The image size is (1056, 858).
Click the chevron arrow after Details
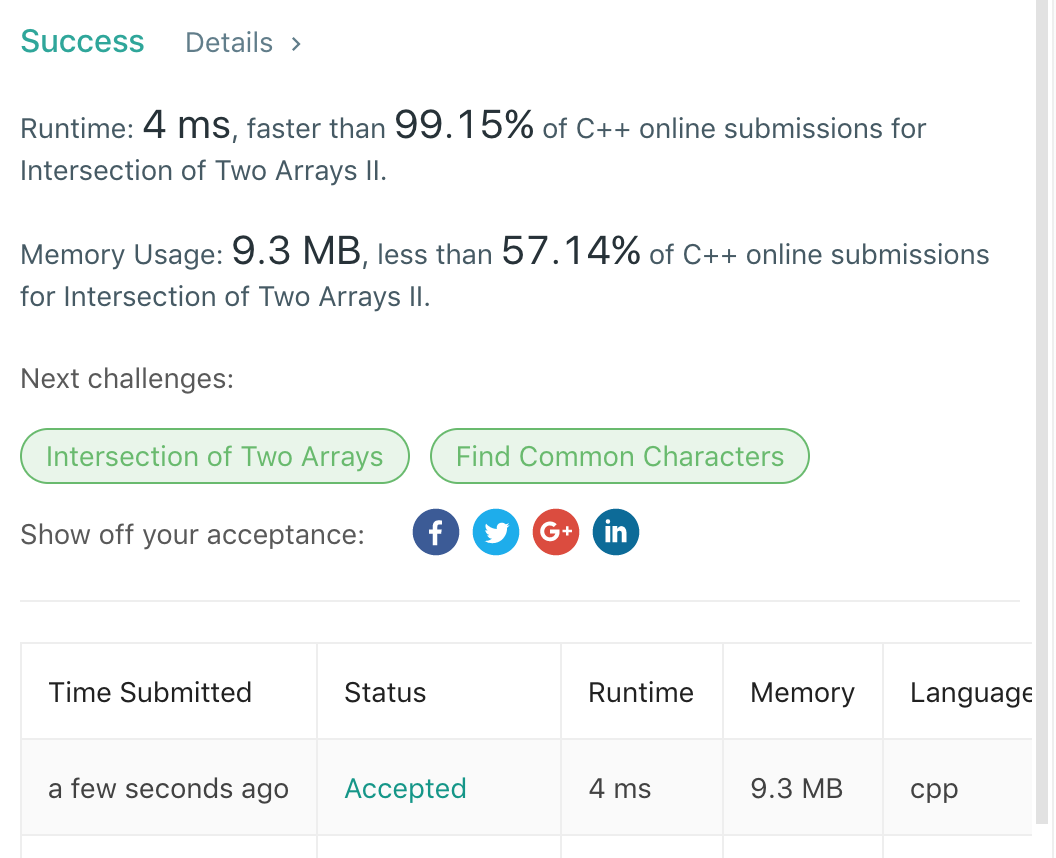pyautogui.click(x=296, y=43)
